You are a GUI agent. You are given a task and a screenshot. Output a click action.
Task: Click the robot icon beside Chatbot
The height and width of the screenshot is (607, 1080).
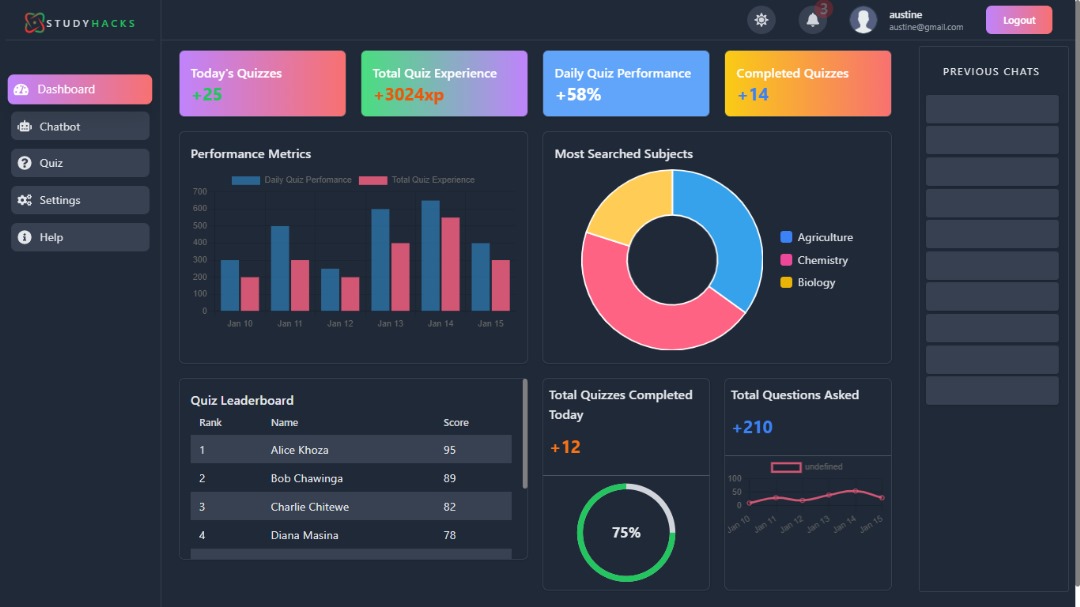click(24, 127)
